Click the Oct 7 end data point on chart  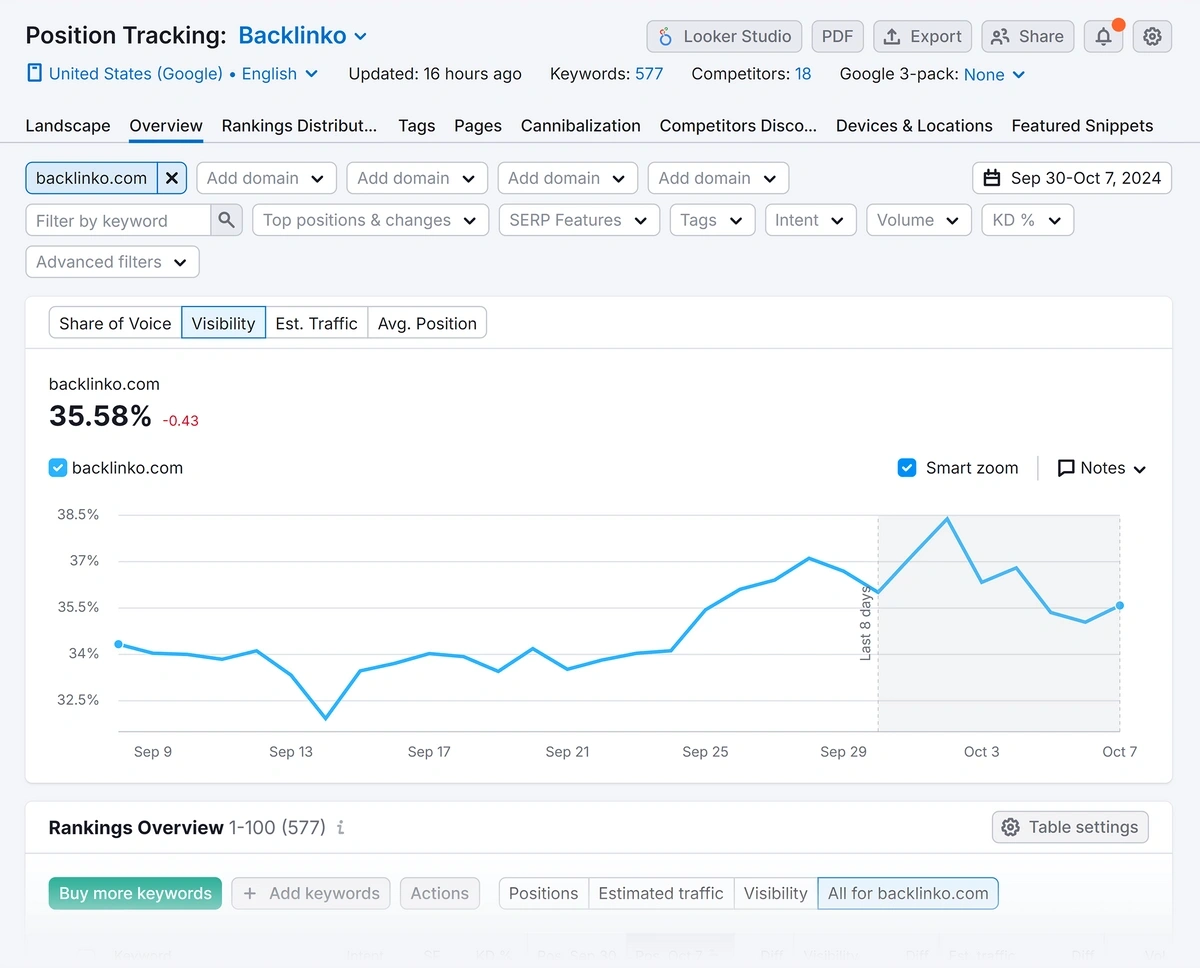1120,605
